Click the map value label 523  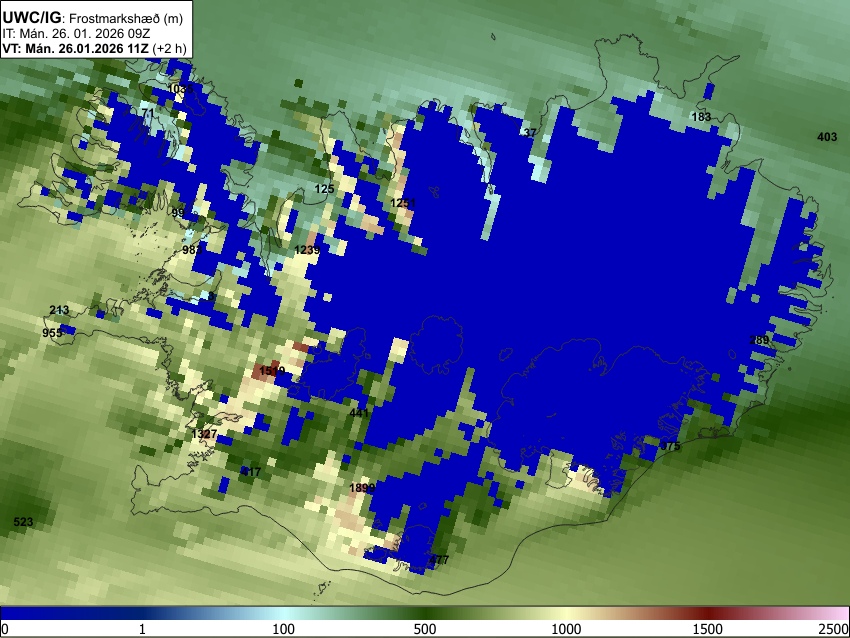tap(23, 522)
